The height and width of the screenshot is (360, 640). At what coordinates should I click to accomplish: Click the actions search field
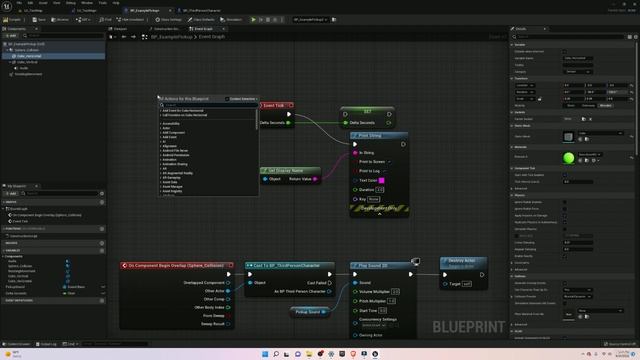(209, 105)
